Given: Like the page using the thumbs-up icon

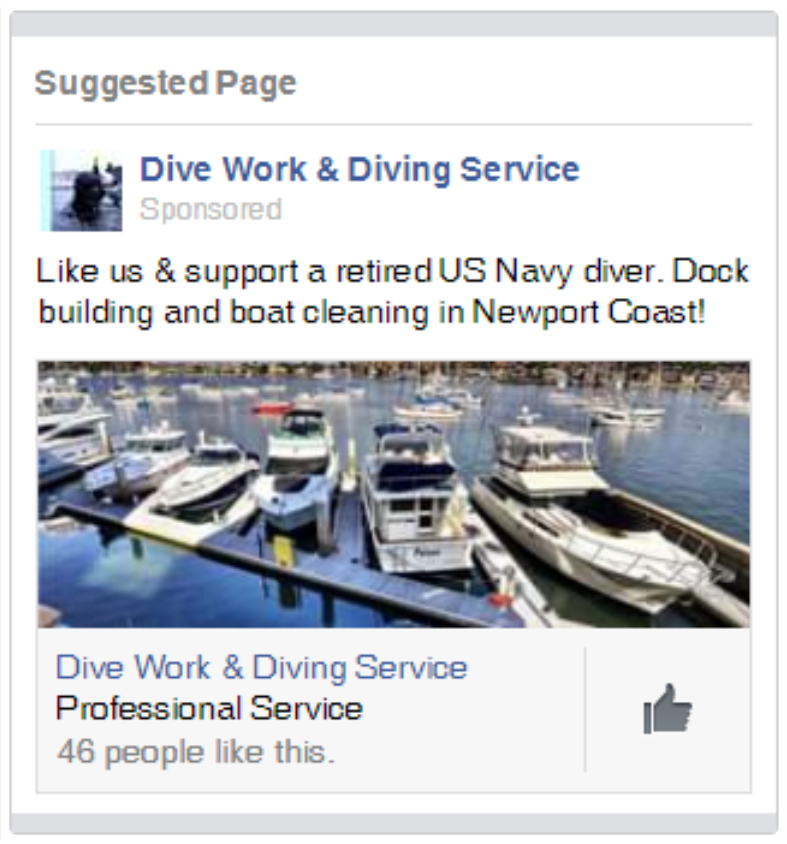Looking at the screenshot, I should (x=667, y=708).
